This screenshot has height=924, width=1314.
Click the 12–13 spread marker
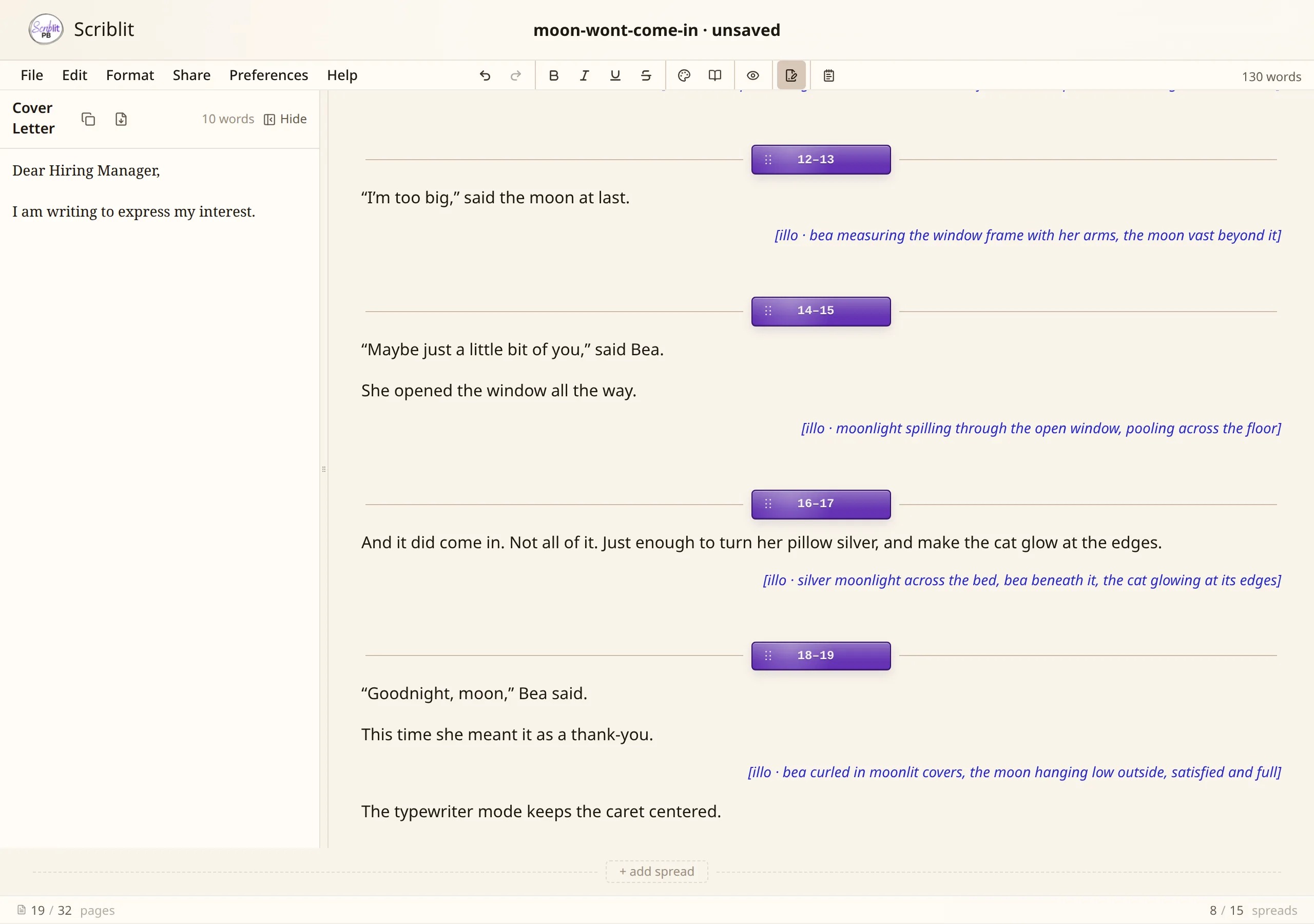pyautogui.click(x=821, y=160)
